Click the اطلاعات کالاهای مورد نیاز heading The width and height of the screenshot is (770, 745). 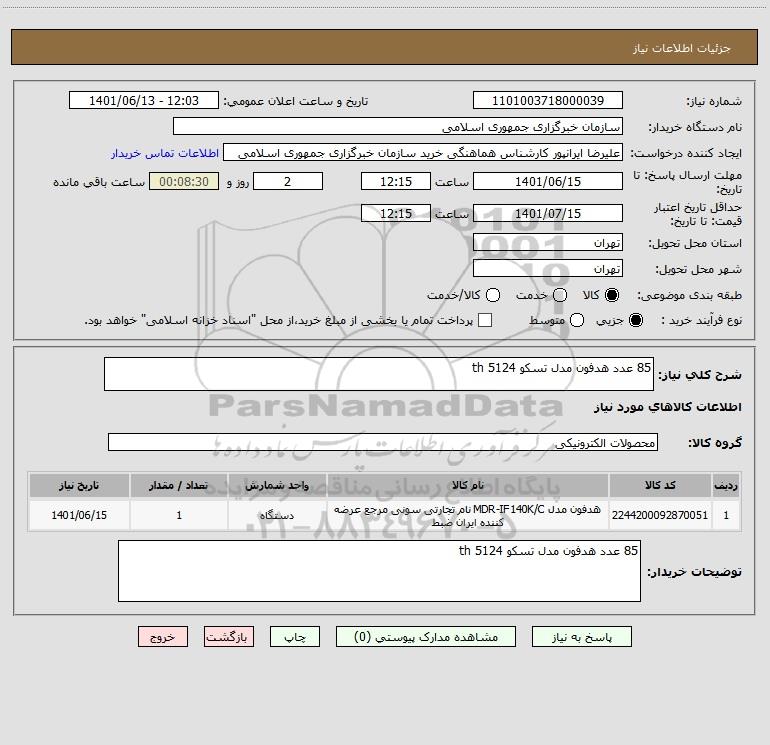[x=667, y=407]
